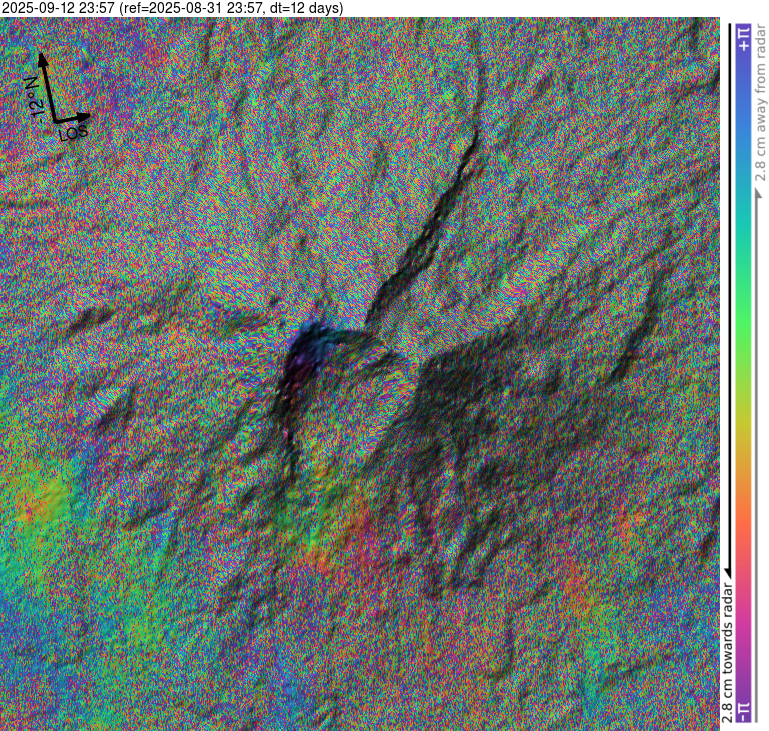The height and width of the screenshot is (731, 769).
Task: Select the −π label at colorbar bottom
Action: [743, 709]
